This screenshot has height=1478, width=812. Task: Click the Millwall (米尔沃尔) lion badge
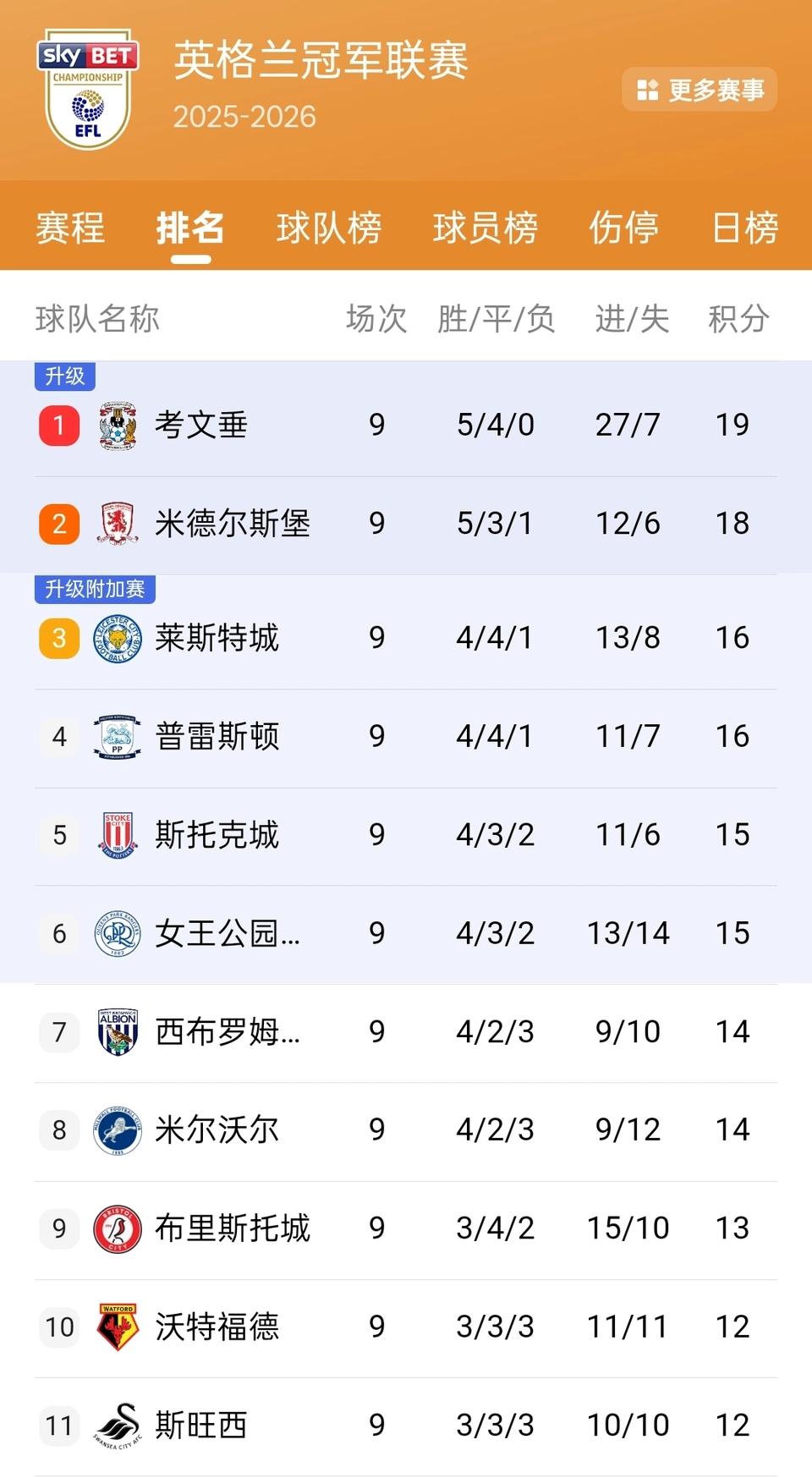(118, 1129)
